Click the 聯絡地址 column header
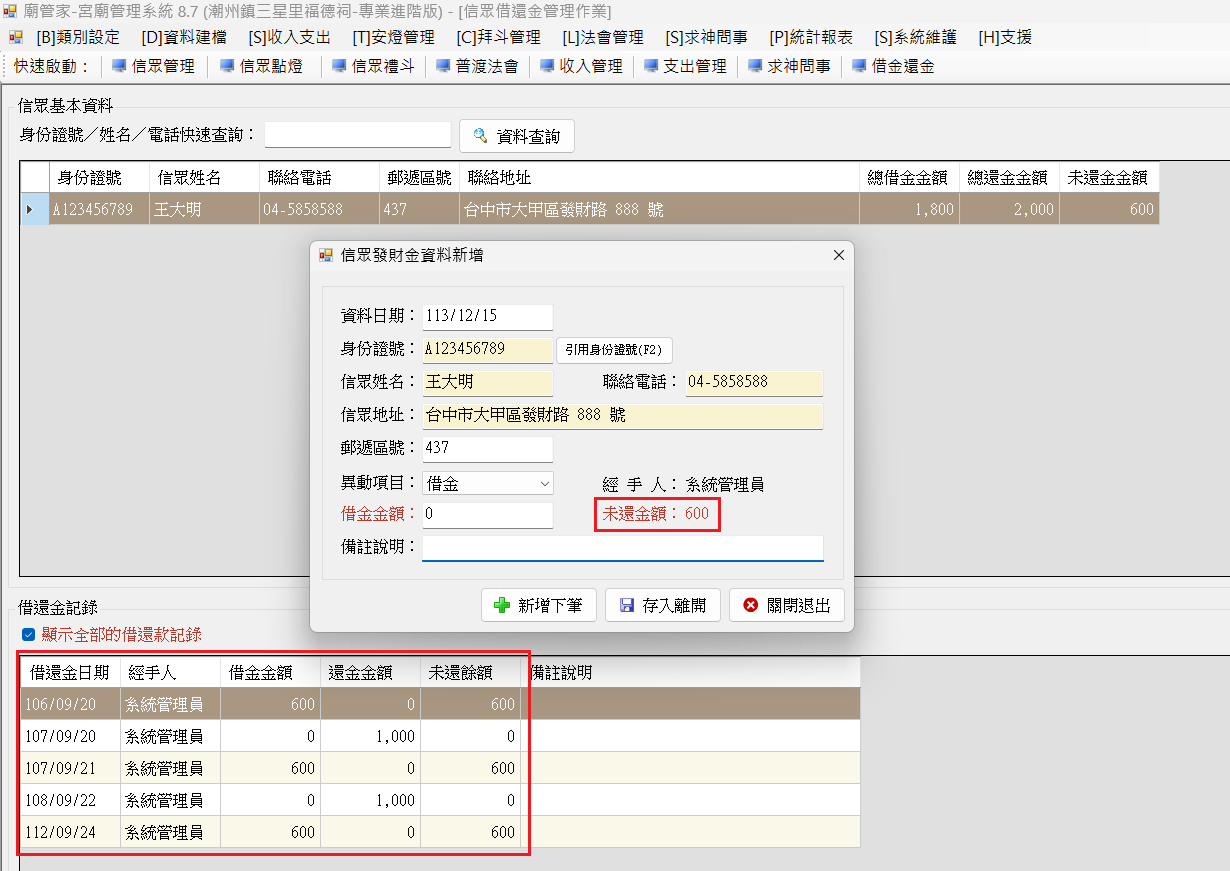This screenshot has width=1230, height=871. (660, 178)
